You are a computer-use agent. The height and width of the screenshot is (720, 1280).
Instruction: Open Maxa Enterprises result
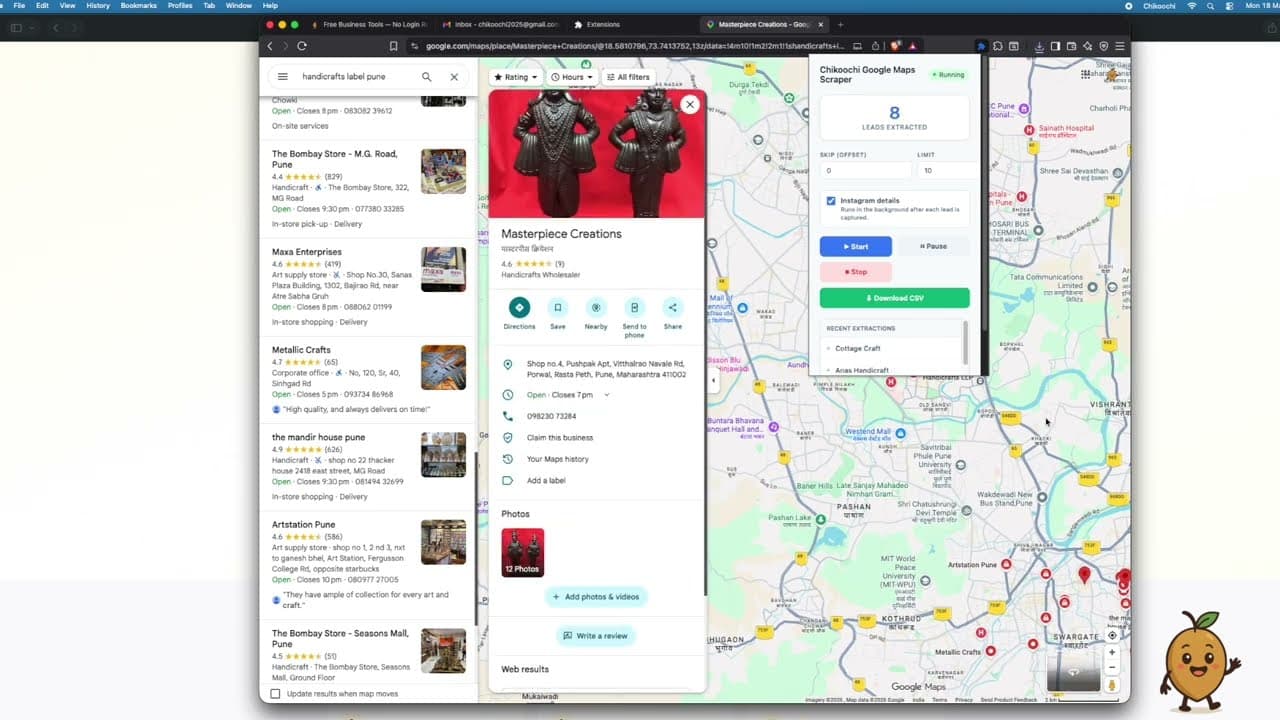tap(368, 287)
